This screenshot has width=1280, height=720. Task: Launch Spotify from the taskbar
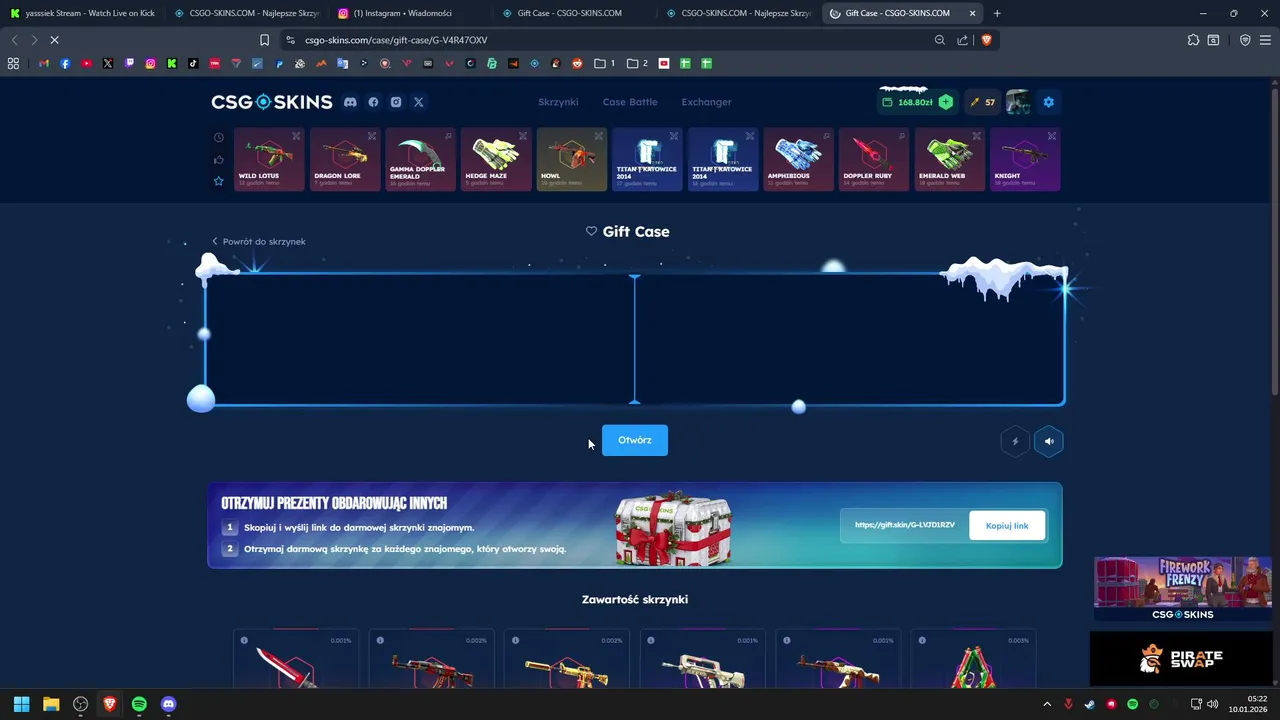[x=139, y=704]
